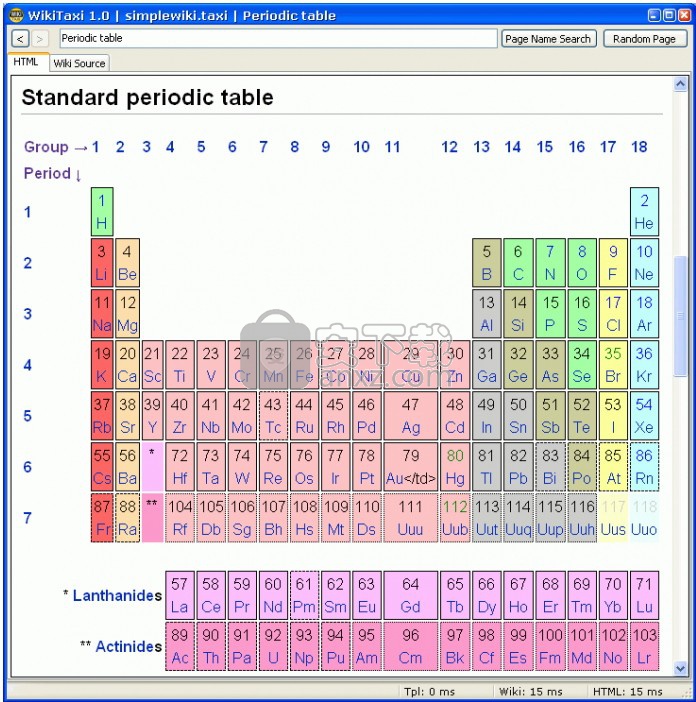
Task: Click the scrollbar down arrow
Action: (x=680, y=669)
